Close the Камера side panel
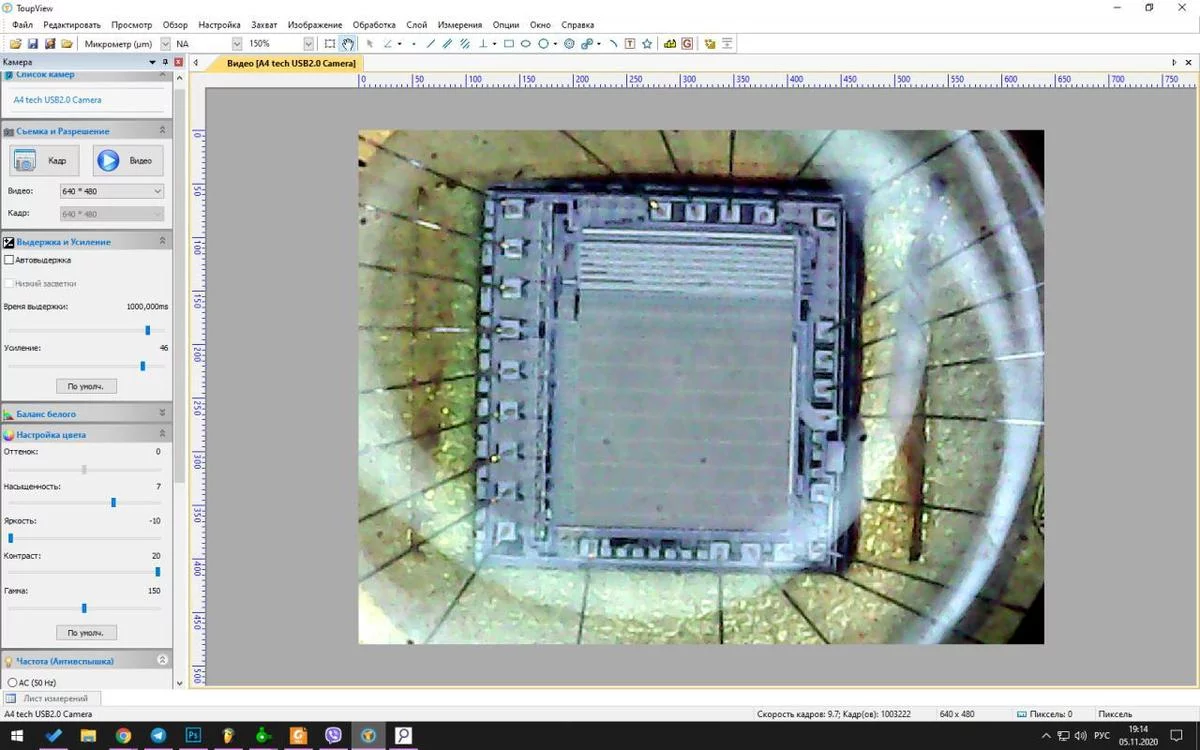The image size is (1200, 750). (x=178, y=62)
